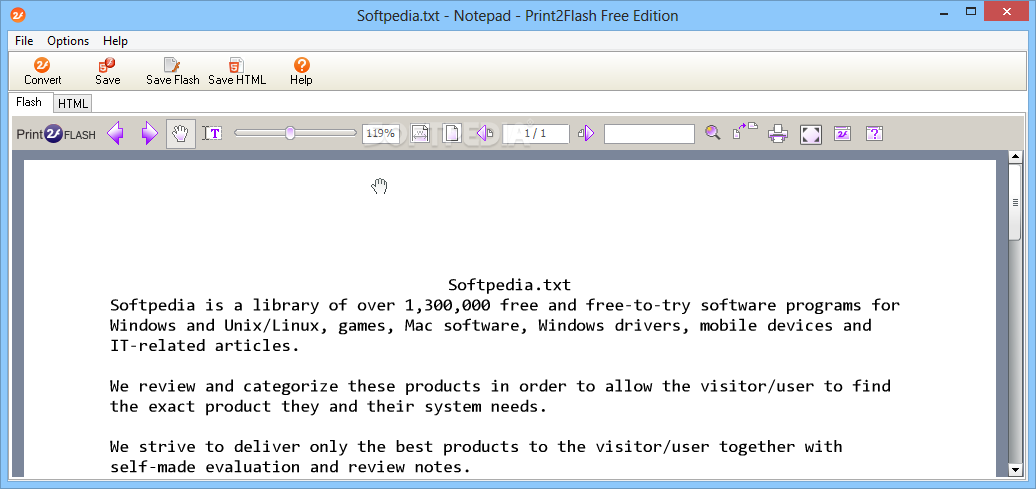
Task: Select the hand pan tool
Action: coord(180,133)
